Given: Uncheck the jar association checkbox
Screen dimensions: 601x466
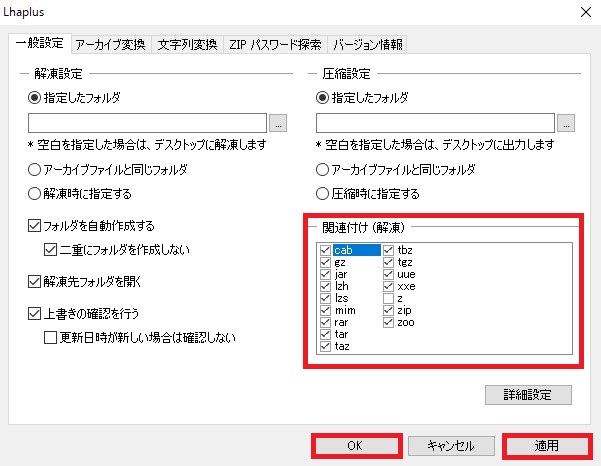Looking at the screenshot, I should [325, 274].
